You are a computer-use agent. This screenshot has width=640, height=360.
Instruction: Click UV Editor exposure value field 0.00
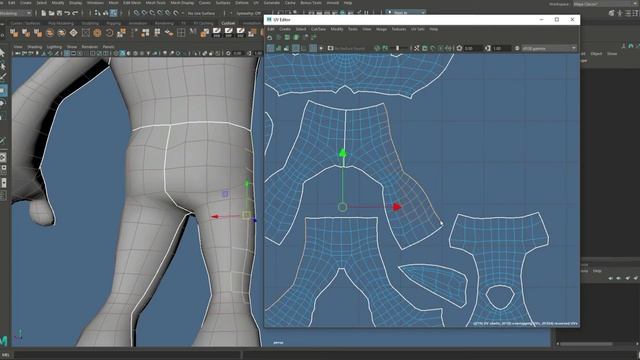(473, 48)
